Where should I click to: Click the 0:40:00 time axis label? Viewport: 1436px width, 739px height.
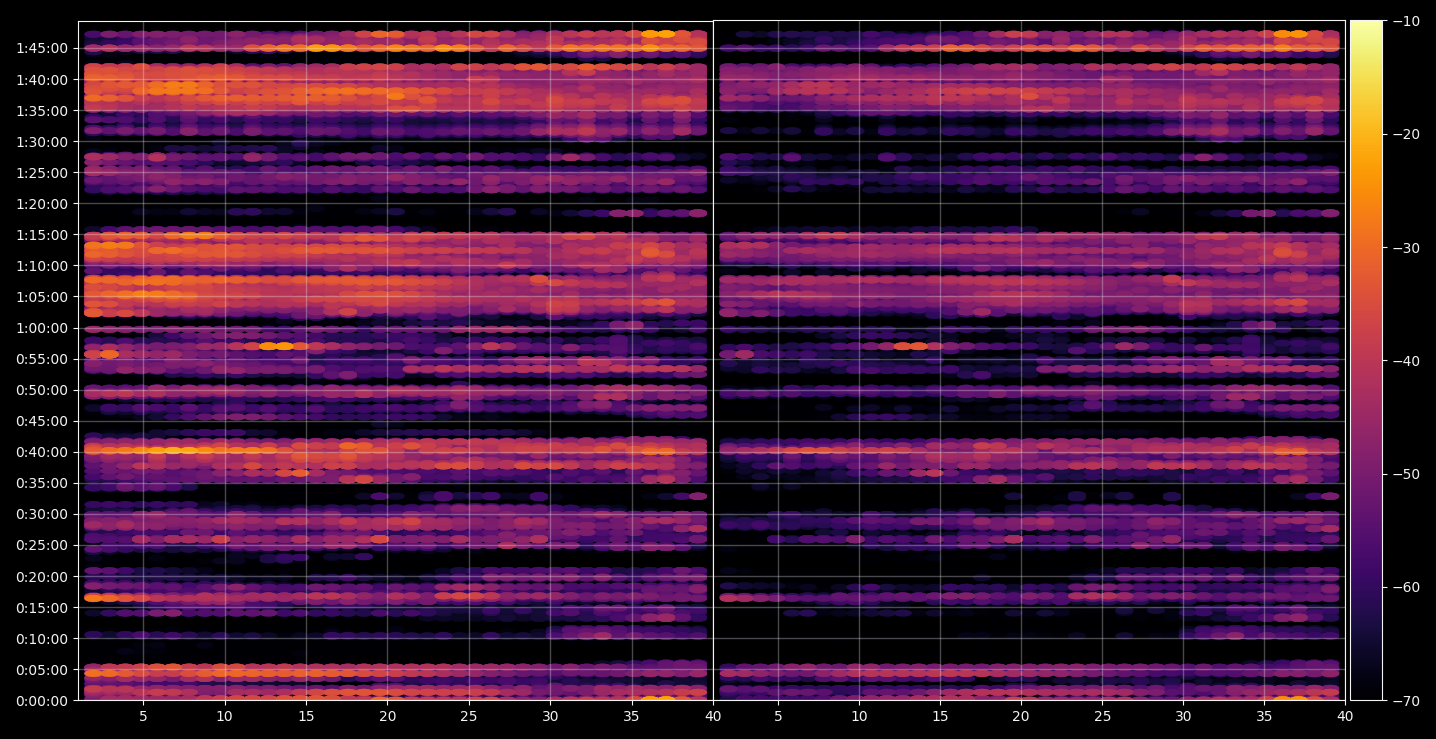coord(42,452)
